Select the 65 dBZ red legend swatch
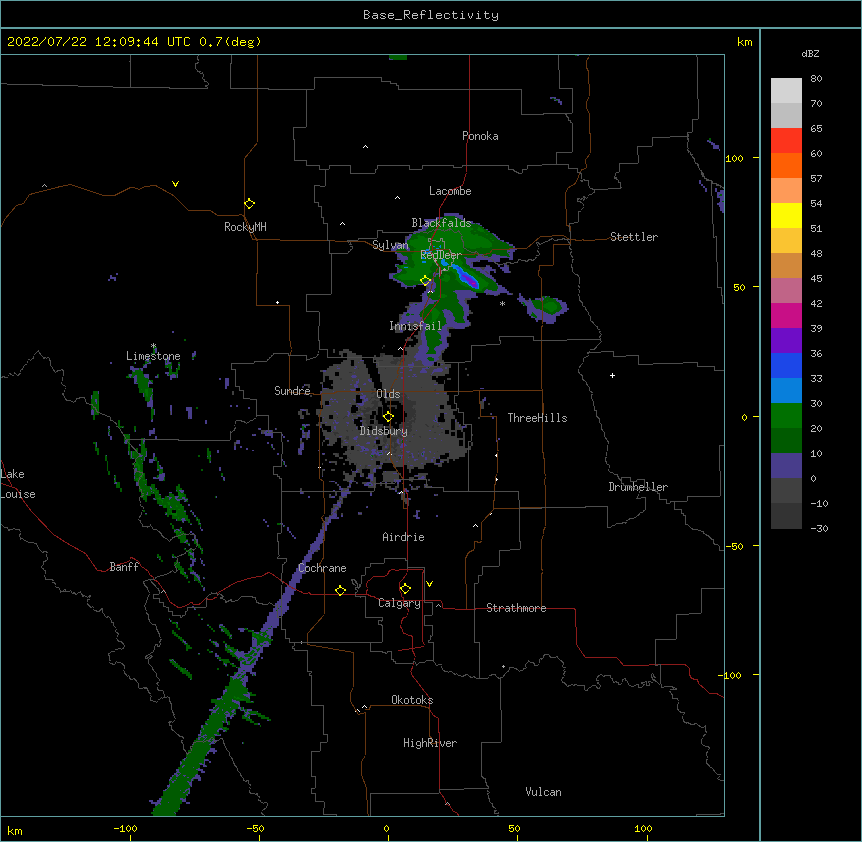This screenshot has width=862, height=842. coord(786,141)
